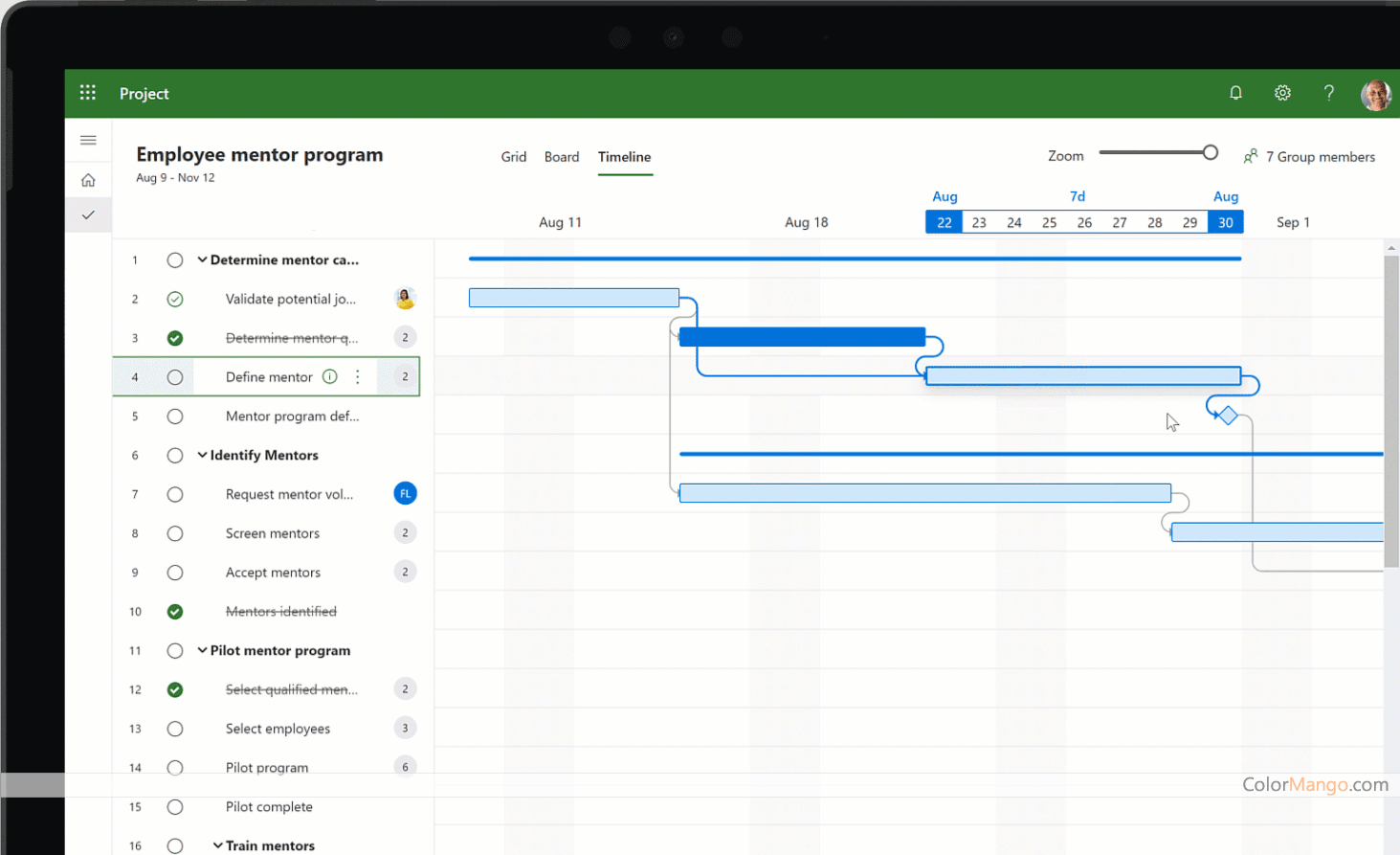Open settings gear icon
1400x855 pixels.
(x=1282, y=93)
